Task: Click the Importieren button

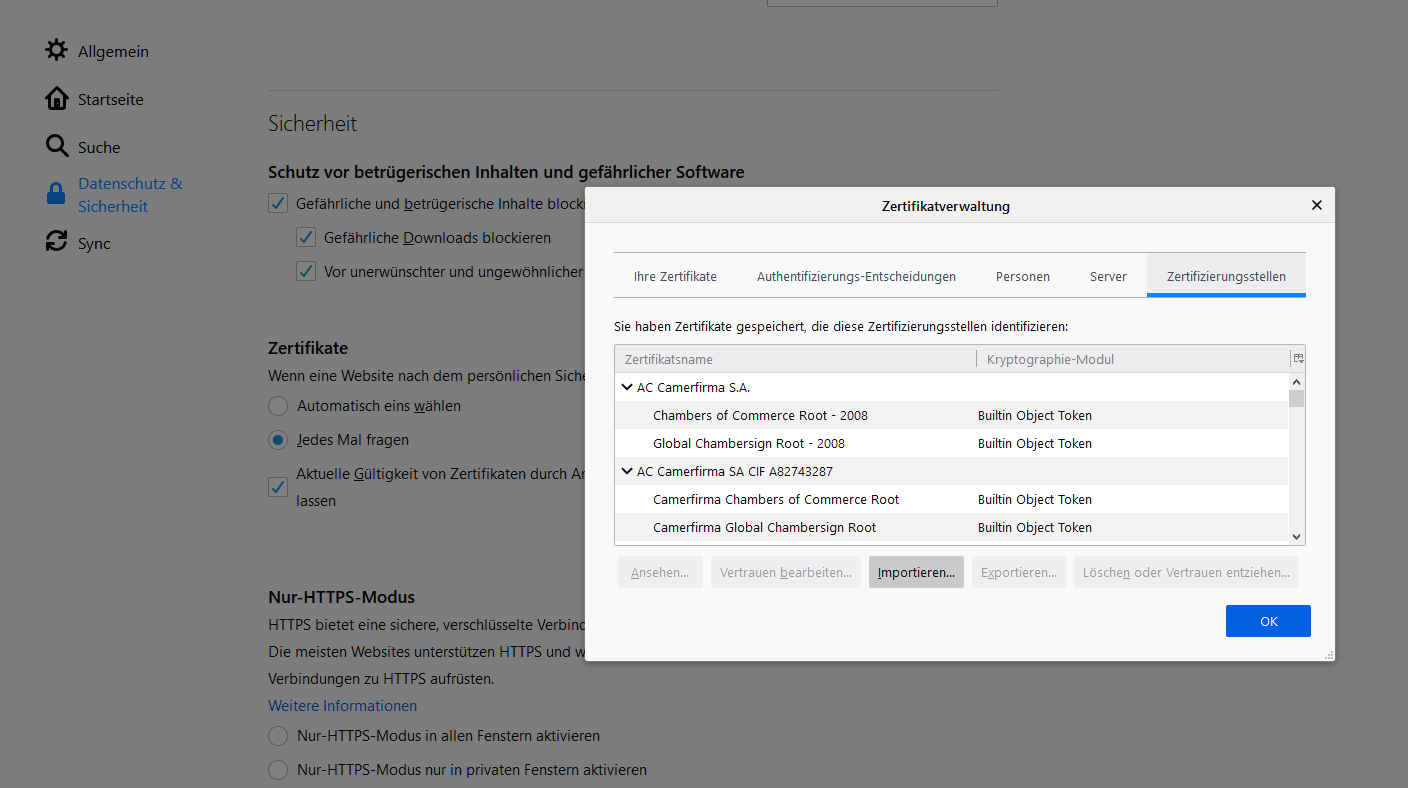Action: tap(915, 571)
